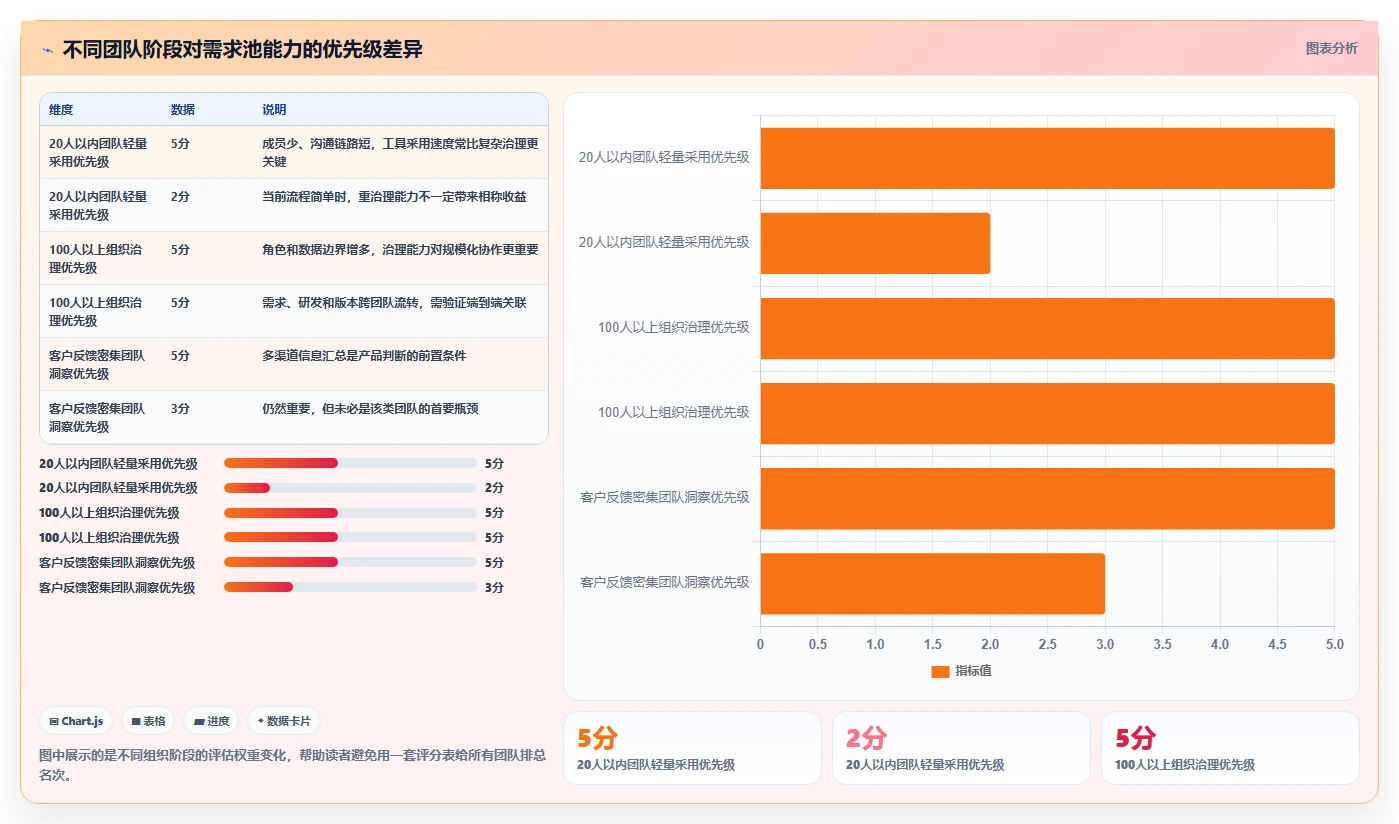Click the 数据 column header in the table
The height and width of the screenshot is (824, 1399).
[183, 109]
